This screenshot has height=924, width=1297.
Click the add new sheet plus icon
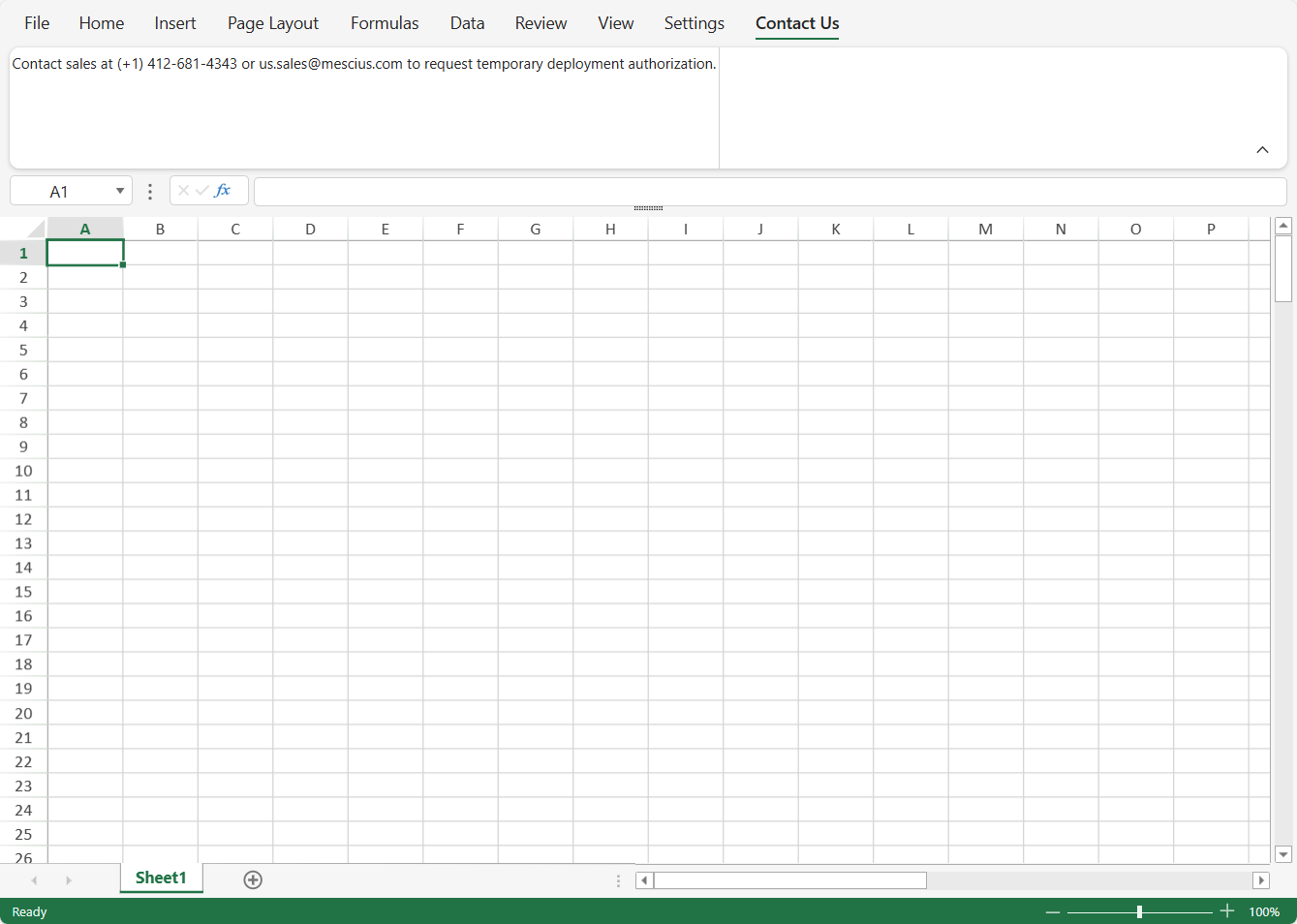pyautogui.click(x=253, y=879)
